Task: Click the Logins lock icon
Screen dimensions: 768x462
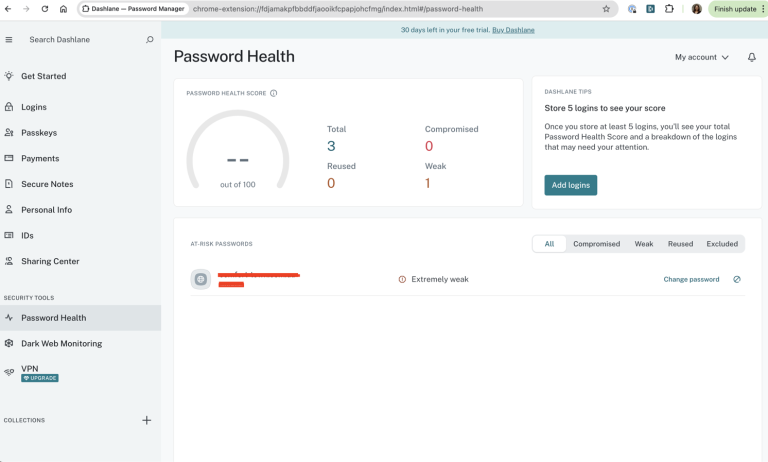Action: click(9, 106)
